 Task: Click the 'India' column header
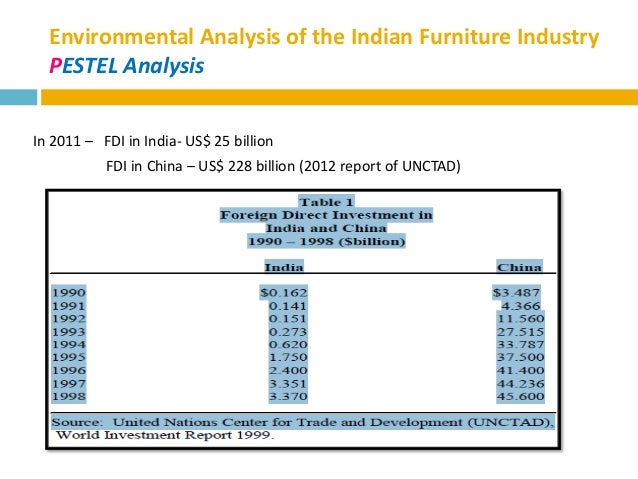(284, 267)
